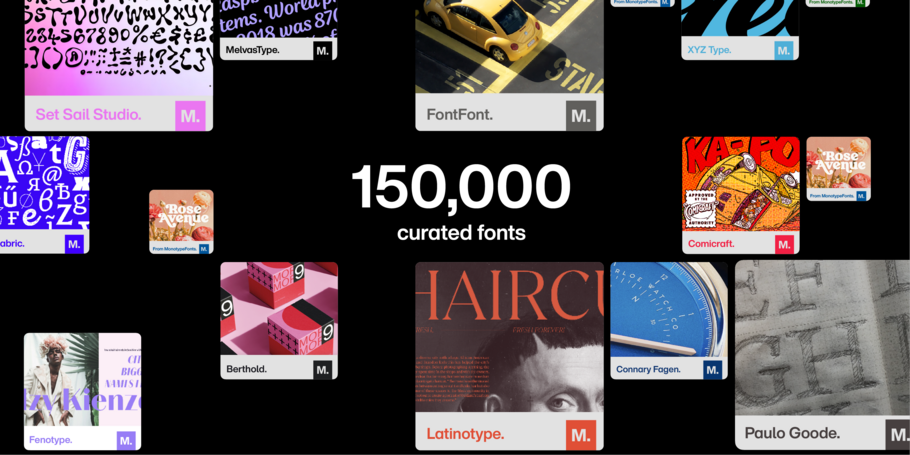Image resolution: width=910 pixels, height=455 pixels.
Task: Open the XYZ Type blue lettering image
Action: [740, 18]
